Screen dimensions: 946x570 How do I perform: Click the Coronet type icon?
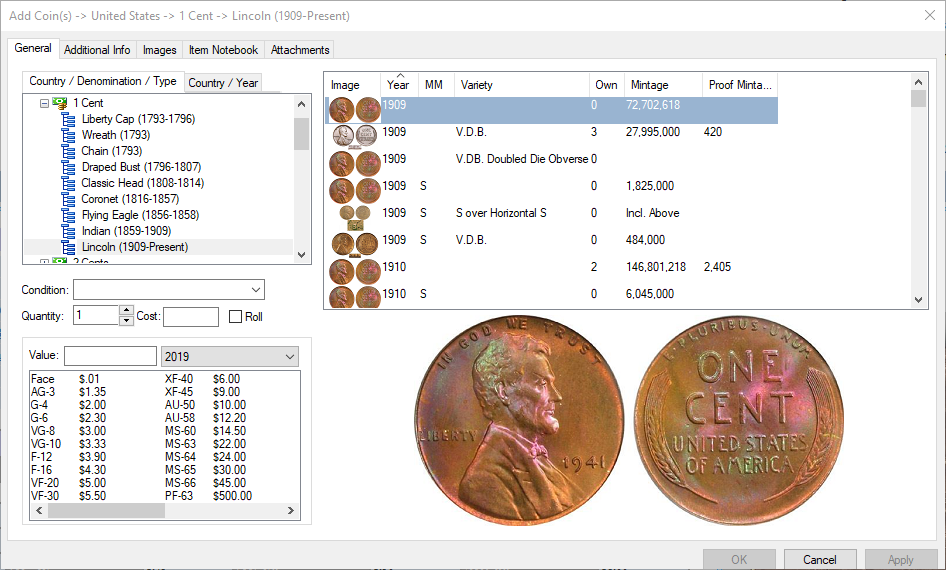click(68, 199)
